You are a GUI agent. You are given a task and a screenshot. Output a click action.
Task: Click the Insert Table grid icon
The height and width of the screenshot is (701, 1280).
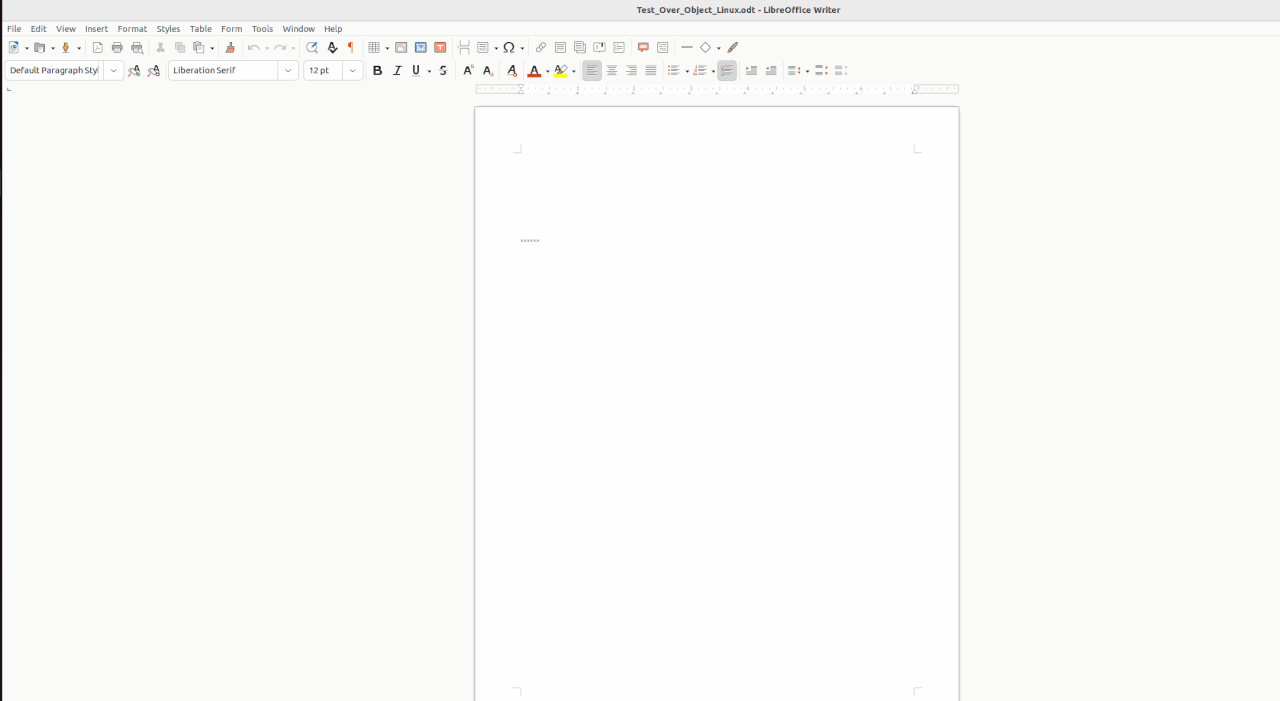[375, 47]
